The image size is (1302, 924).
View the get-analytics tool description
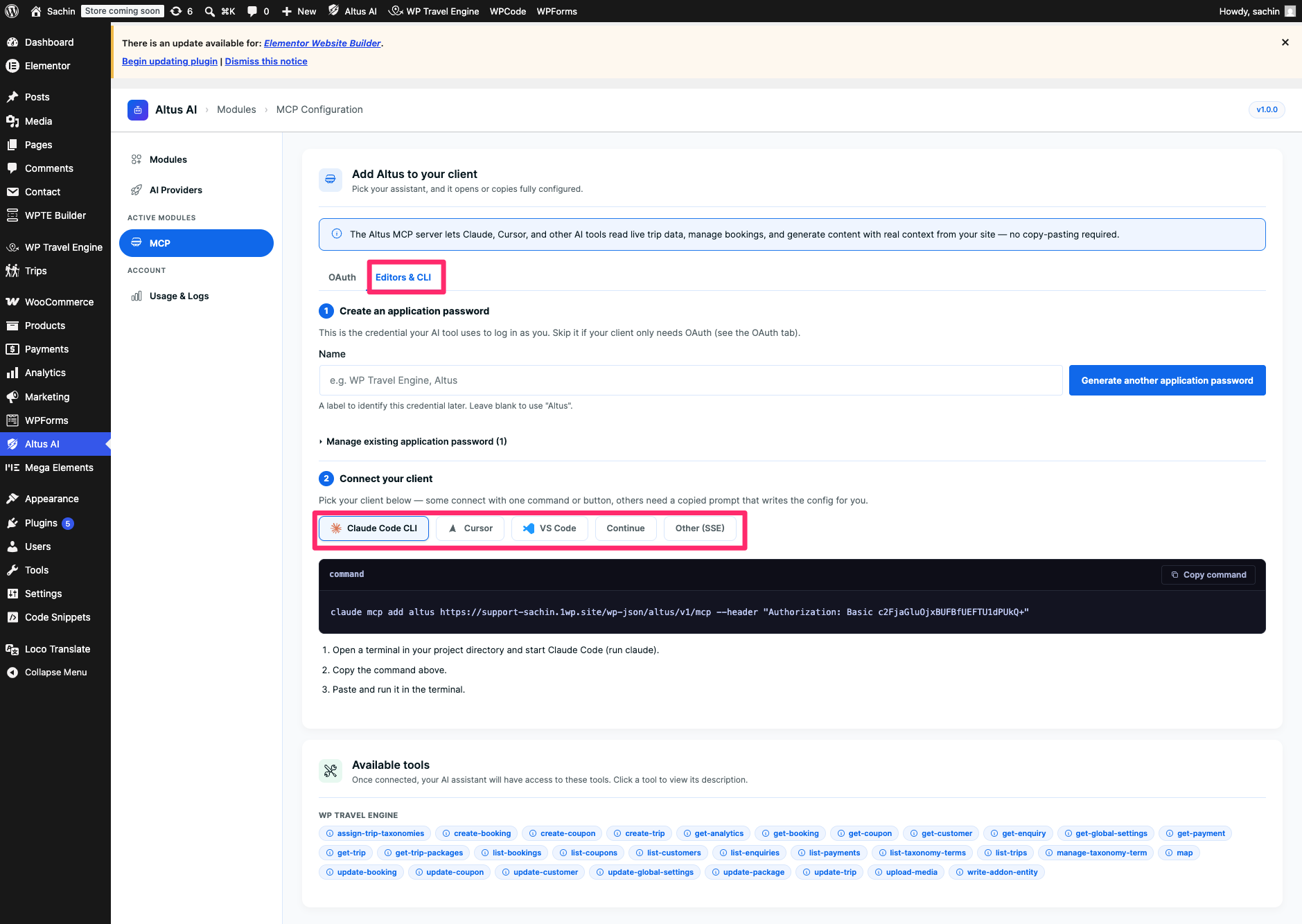pyautogui.click(x=713, y=833)
